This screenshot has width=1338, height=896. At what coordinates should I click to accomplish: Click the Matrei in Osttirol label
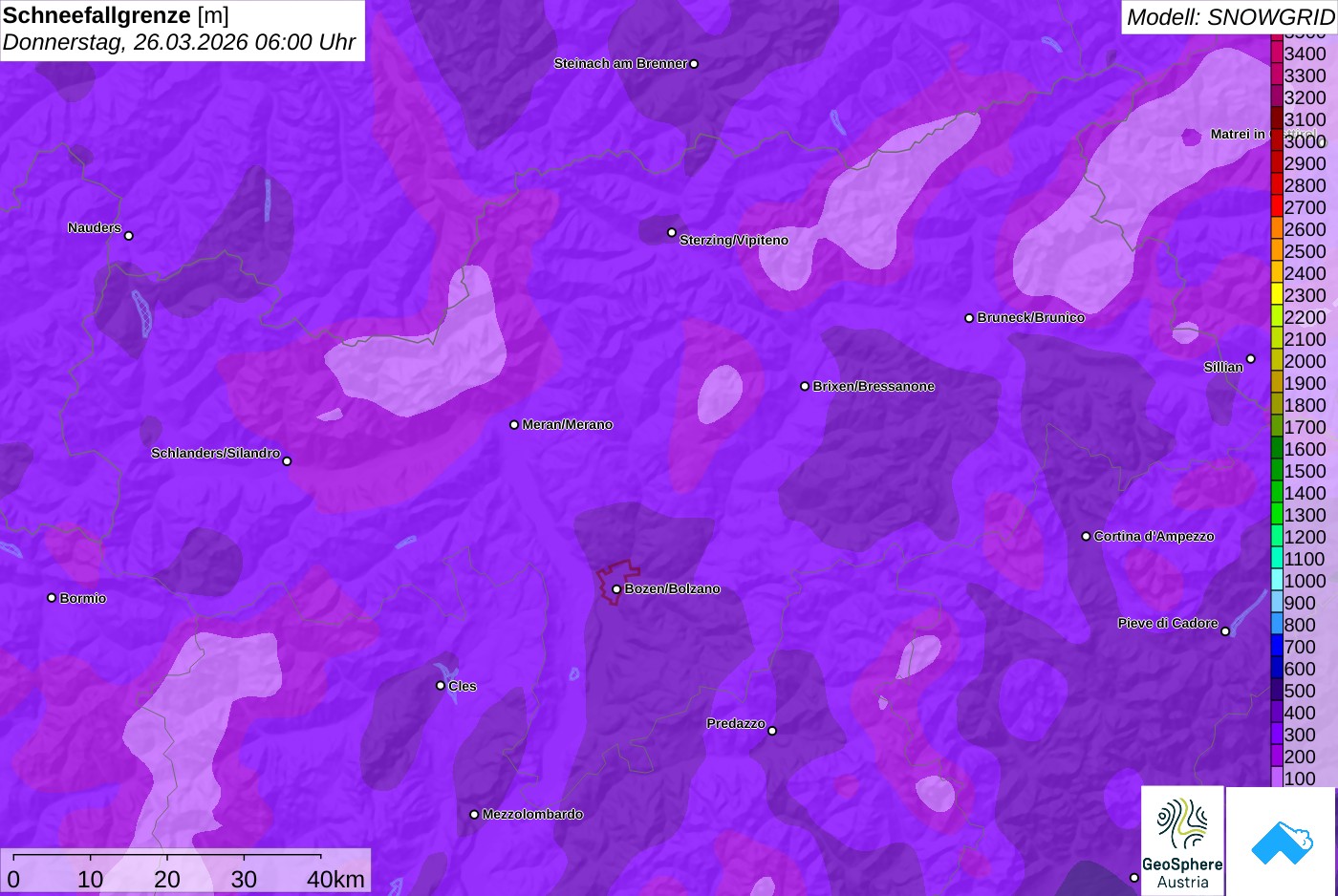[x=1263, y=134]
